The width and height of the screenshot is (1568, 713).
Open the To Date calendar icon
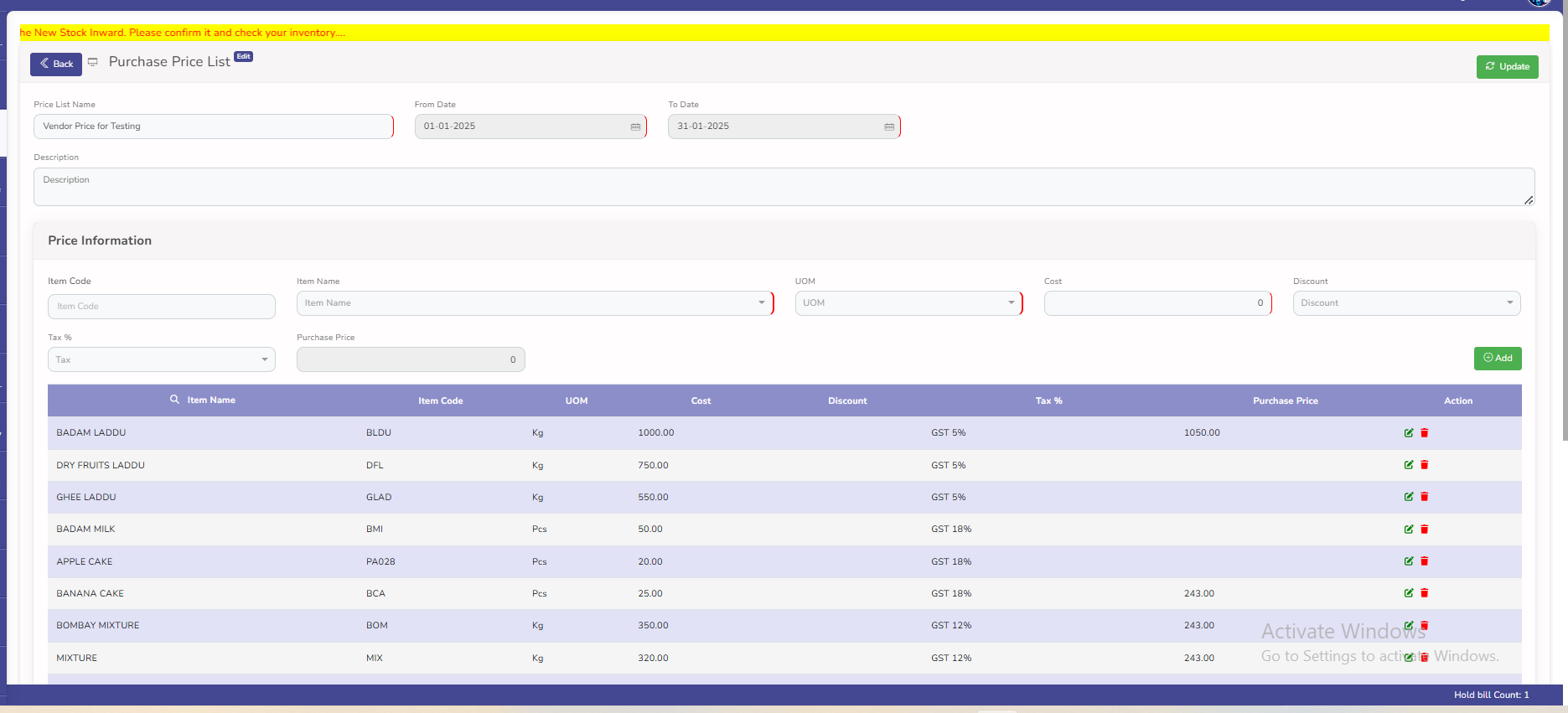(889, 127)
